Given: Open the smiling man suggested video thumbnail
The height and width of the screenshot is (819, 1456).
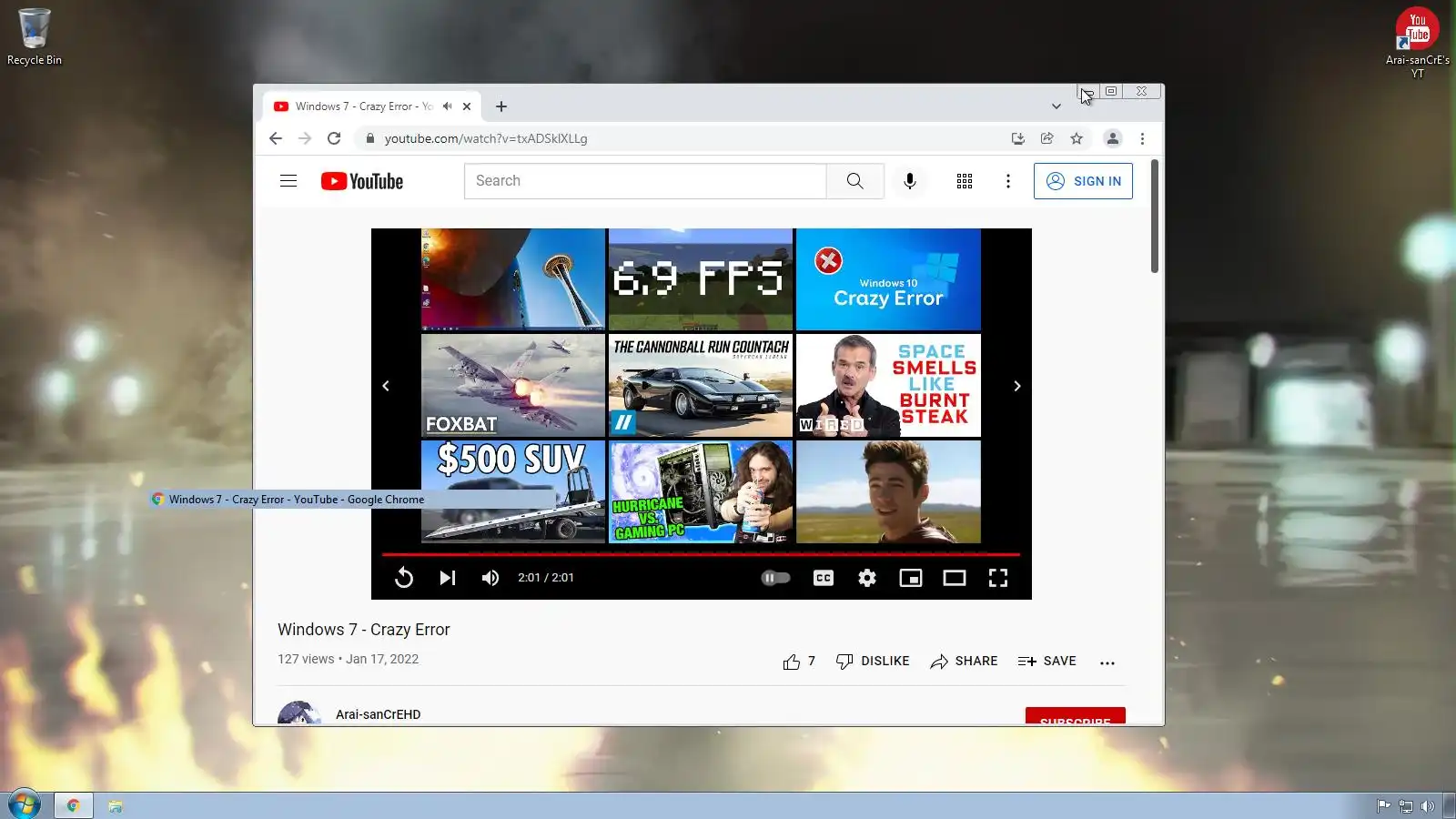Looking at the screenshot, I should 888,491.
